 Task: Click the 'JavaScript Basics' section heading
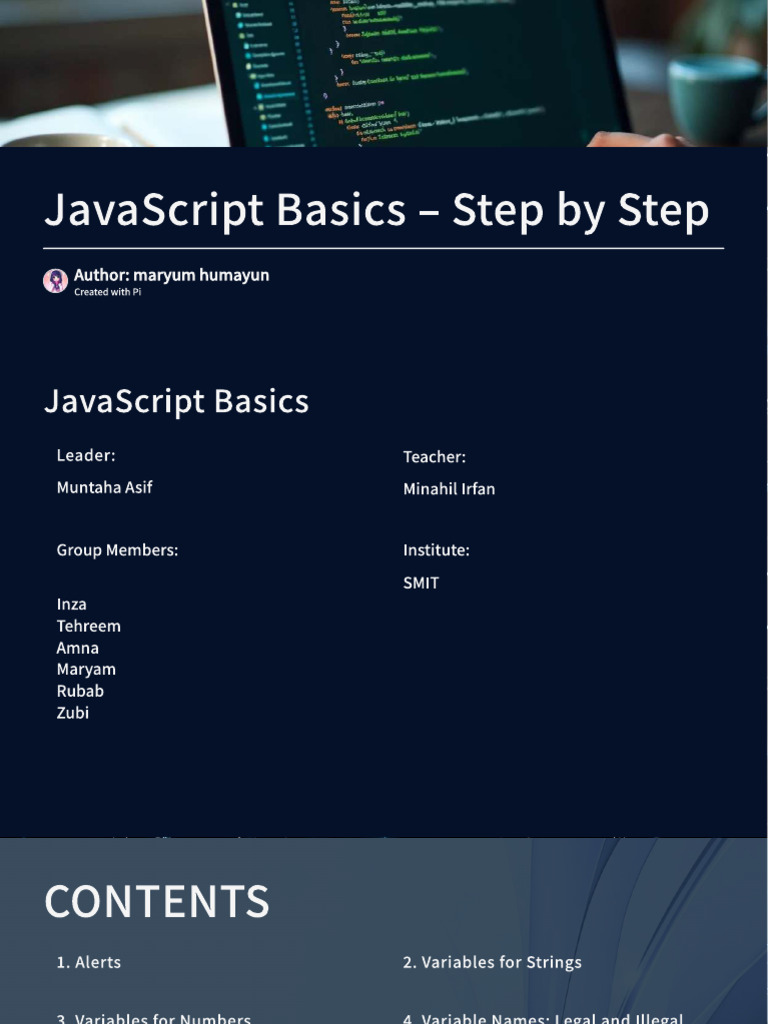pos(176,401)
